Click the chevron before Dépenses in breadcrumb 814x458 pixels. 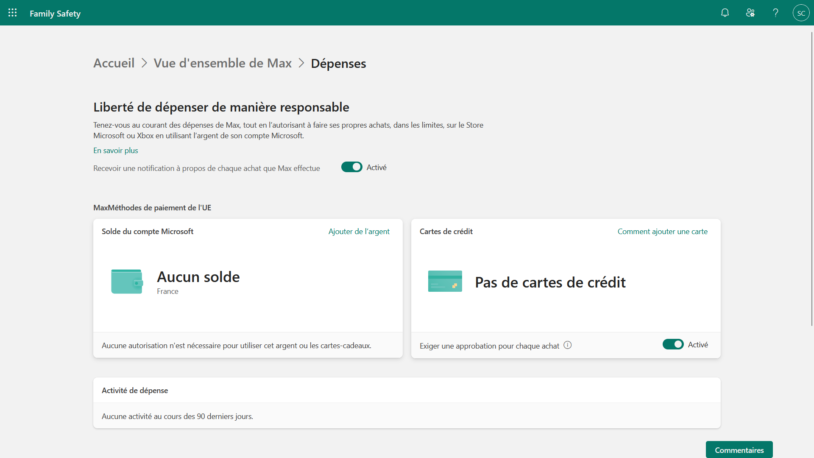click(x=301, y=63)
